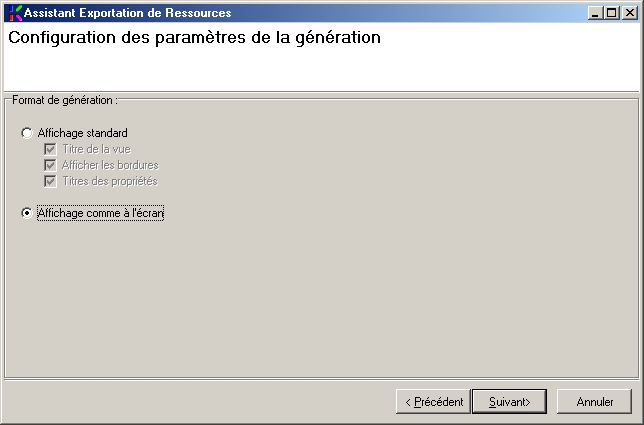Viewport: 644px width, 425px height.
Task: Cancel the wizard with Annuler
Action: [x=594, y=402]
